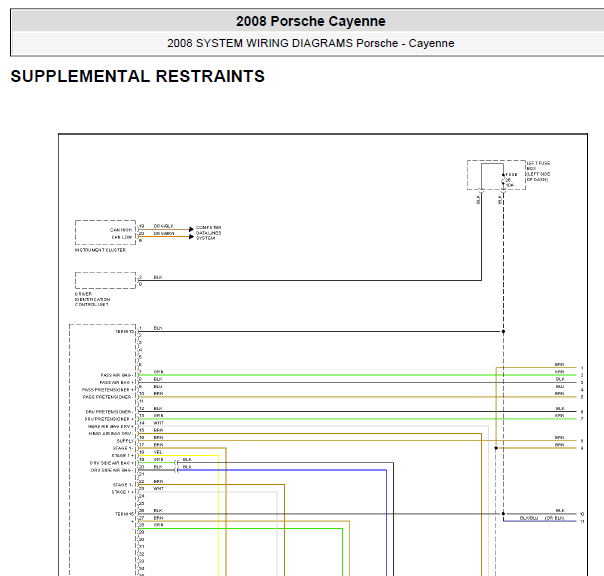Click the 'TERM 15' label at pin 1
604x576 pixels.
coord(124,332)
